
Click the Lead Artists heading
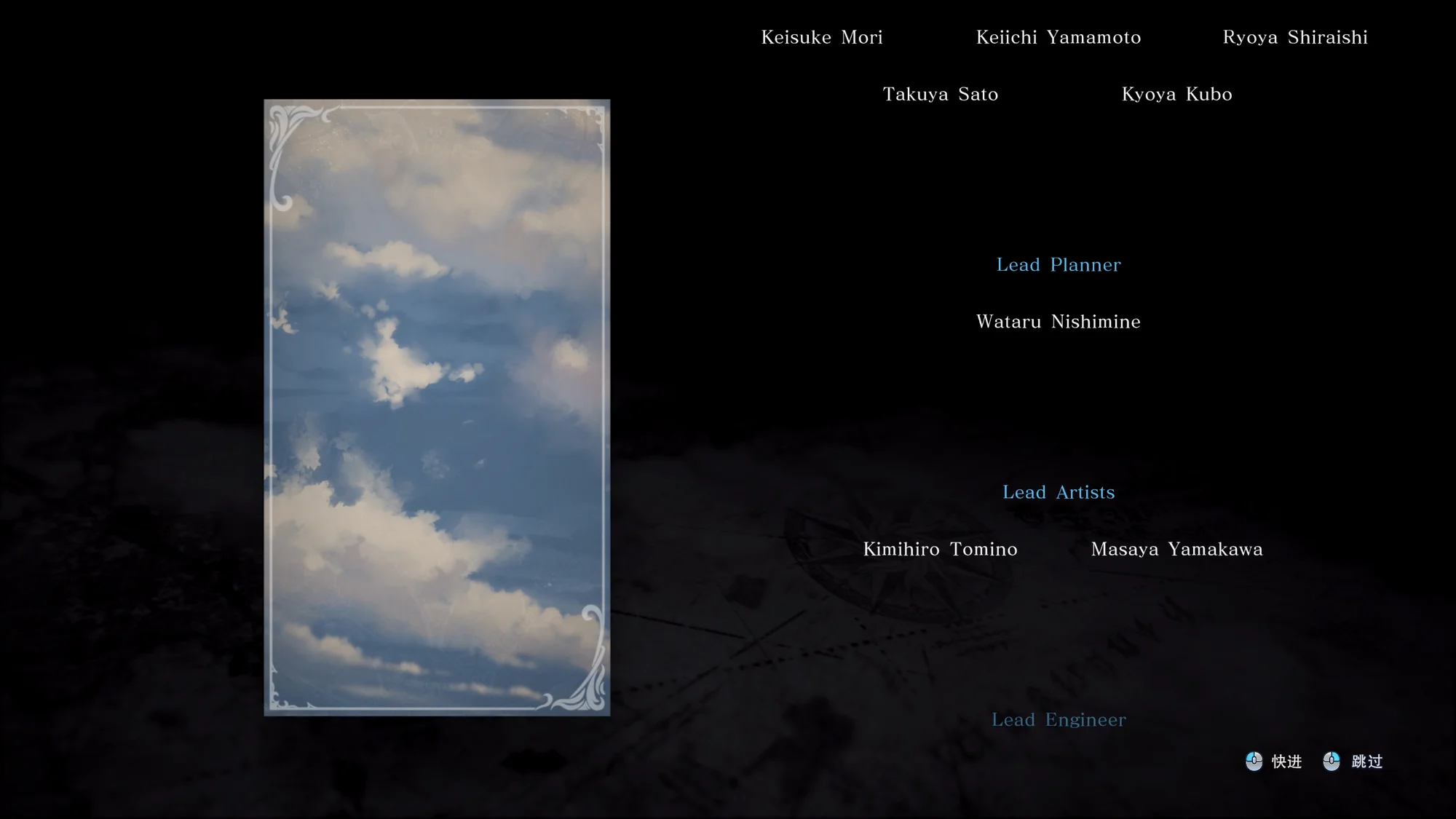[x=1059, y=492]
